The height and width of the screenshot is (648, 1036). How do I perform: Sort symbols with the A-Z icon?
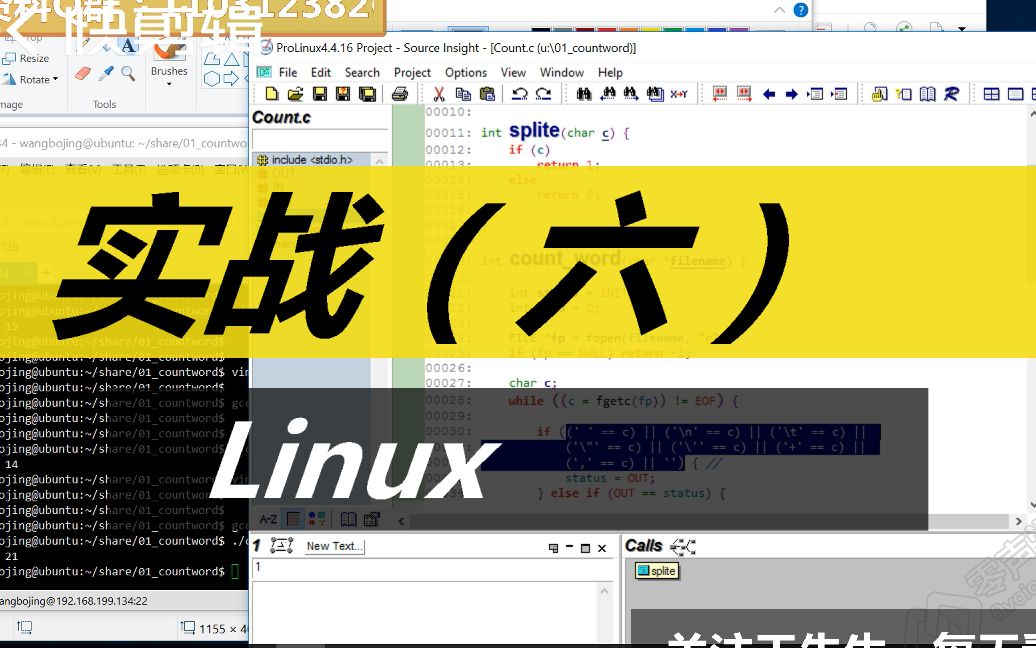click(x=268, y=518)
